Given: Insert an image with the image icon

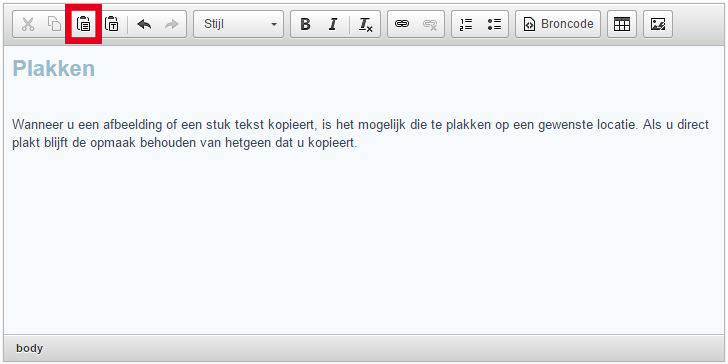Looking at the screenshot, I should (x=658, y=24).
